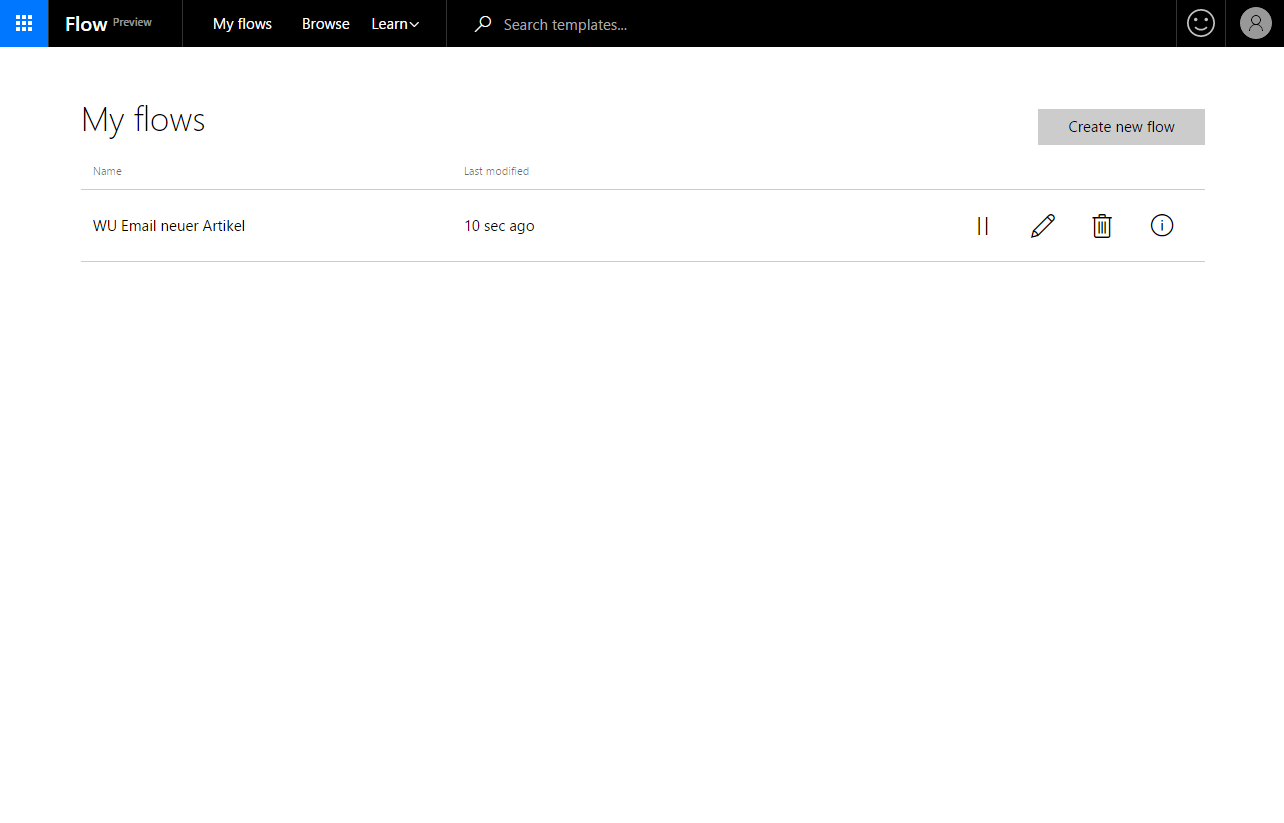Click the Create new flow button

tap(1121, 127)
